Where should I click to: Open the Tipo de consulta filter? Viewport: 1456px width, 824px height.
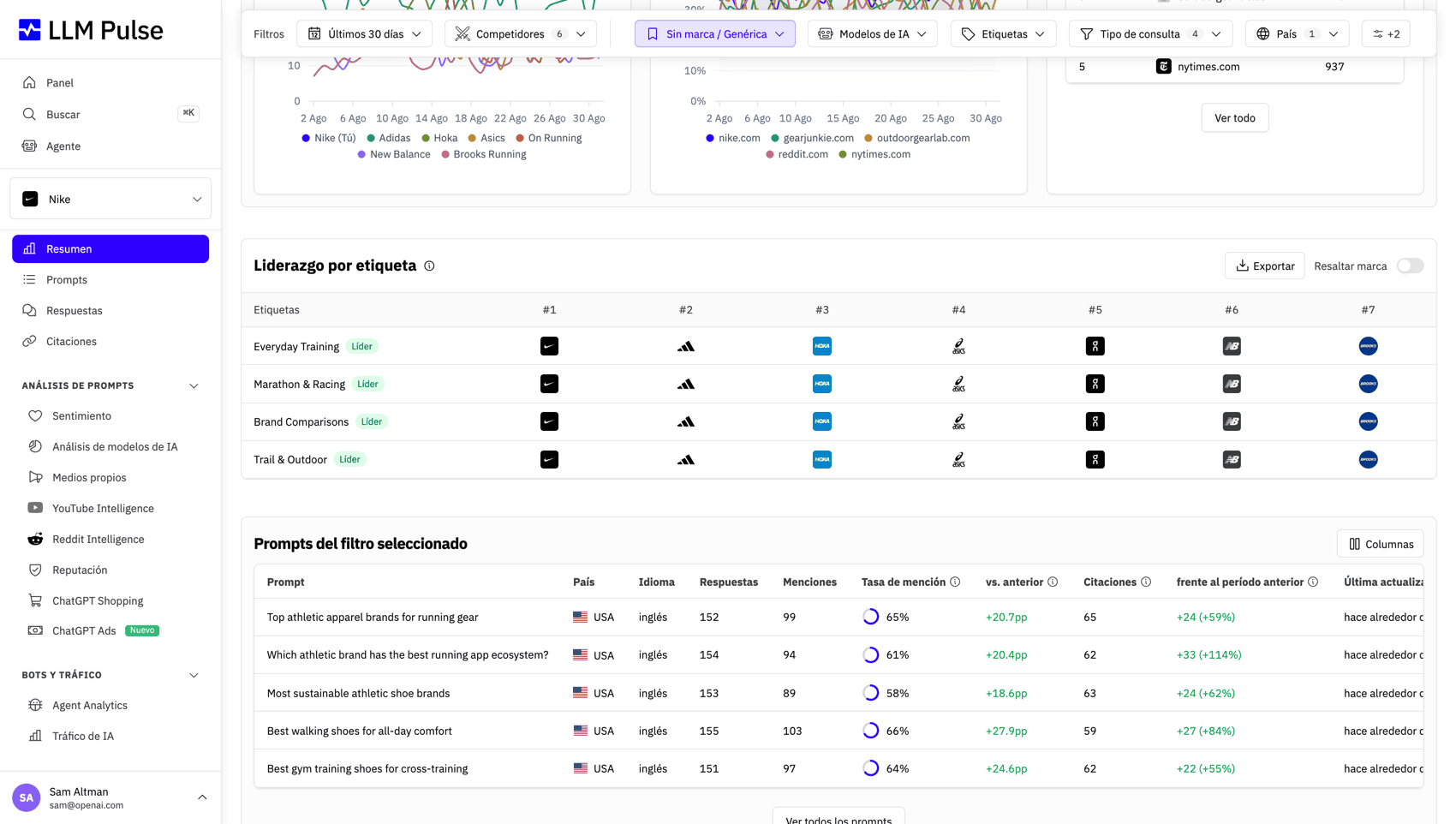pyautogui.click(x=1150, y=34)
